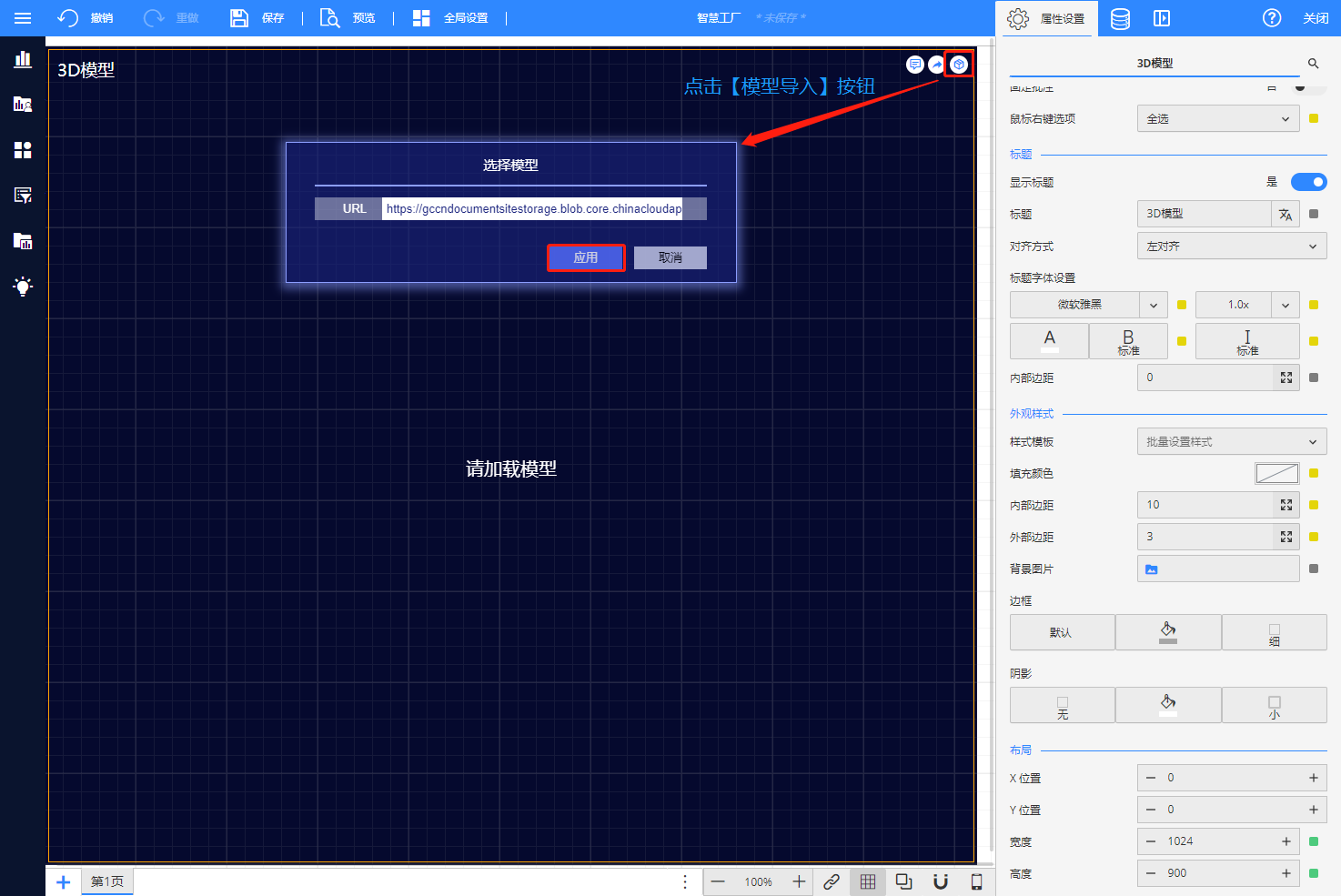
Task: Click the 应用 button in dialog
Action: 586,258
